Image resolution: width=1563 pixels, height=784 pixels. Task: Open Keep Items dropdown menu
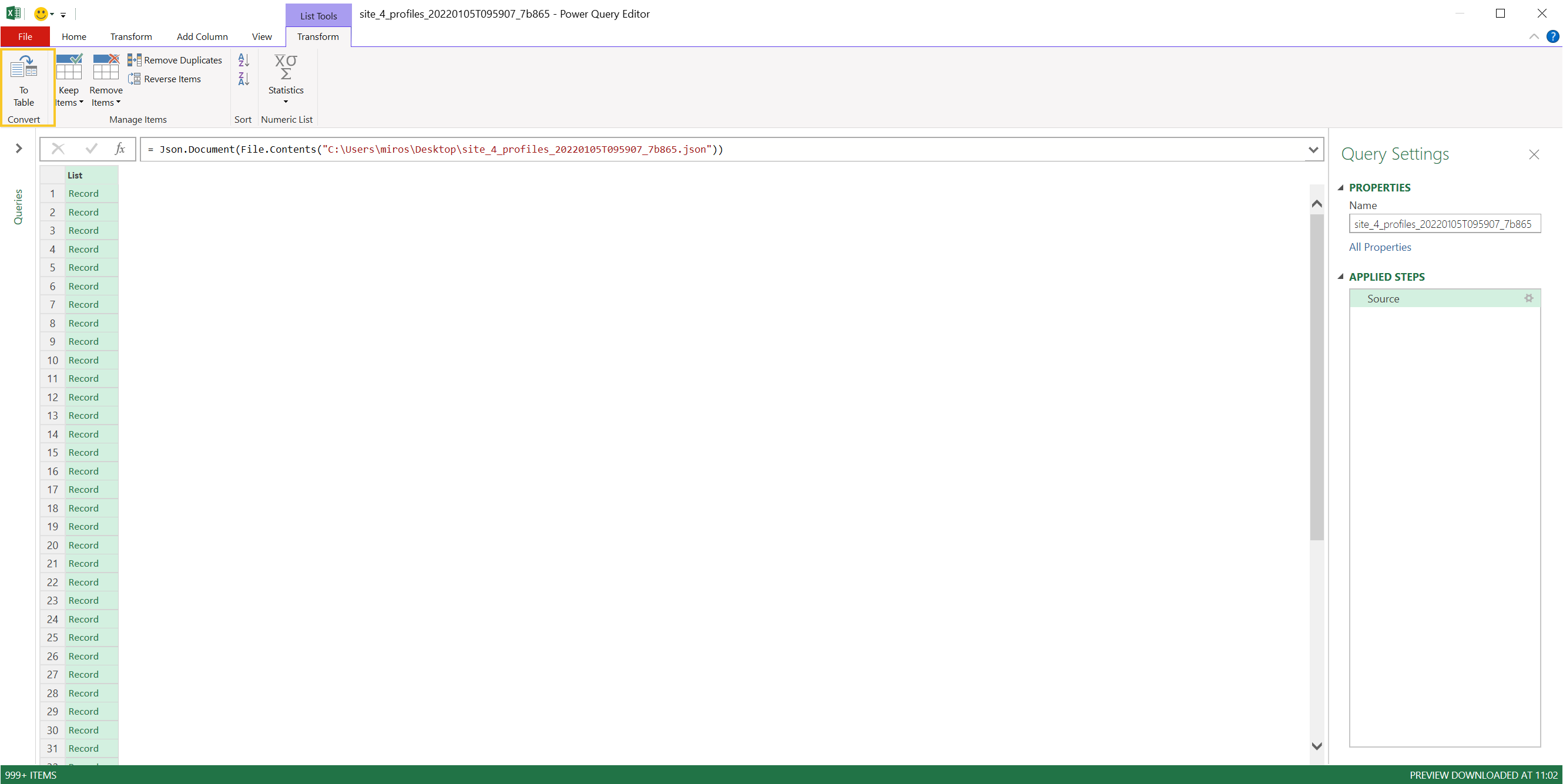coord(69,96)
